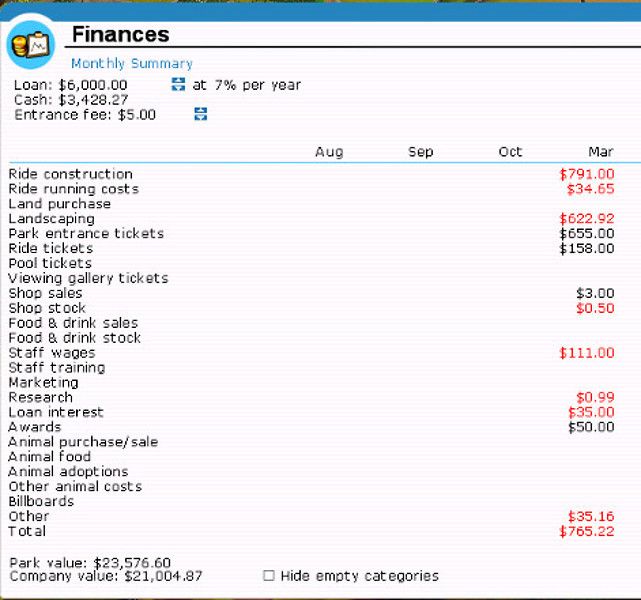Click the $3.00 shop sales value

[x=595, y=293]
